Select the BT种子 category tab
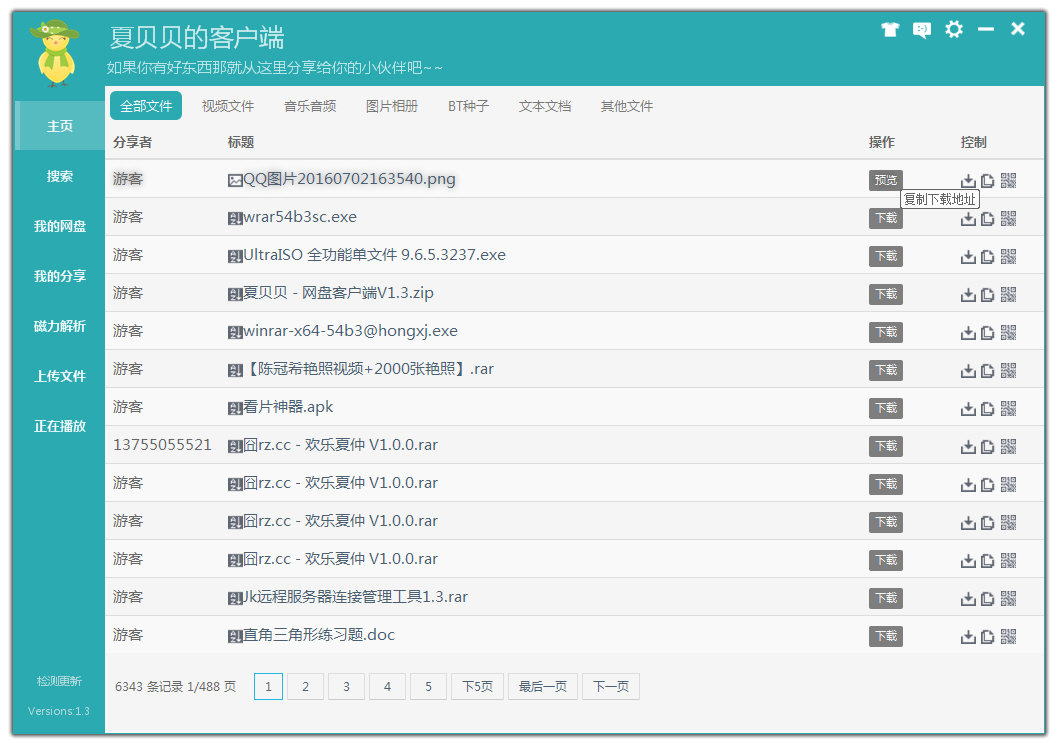 click(468, 106)
